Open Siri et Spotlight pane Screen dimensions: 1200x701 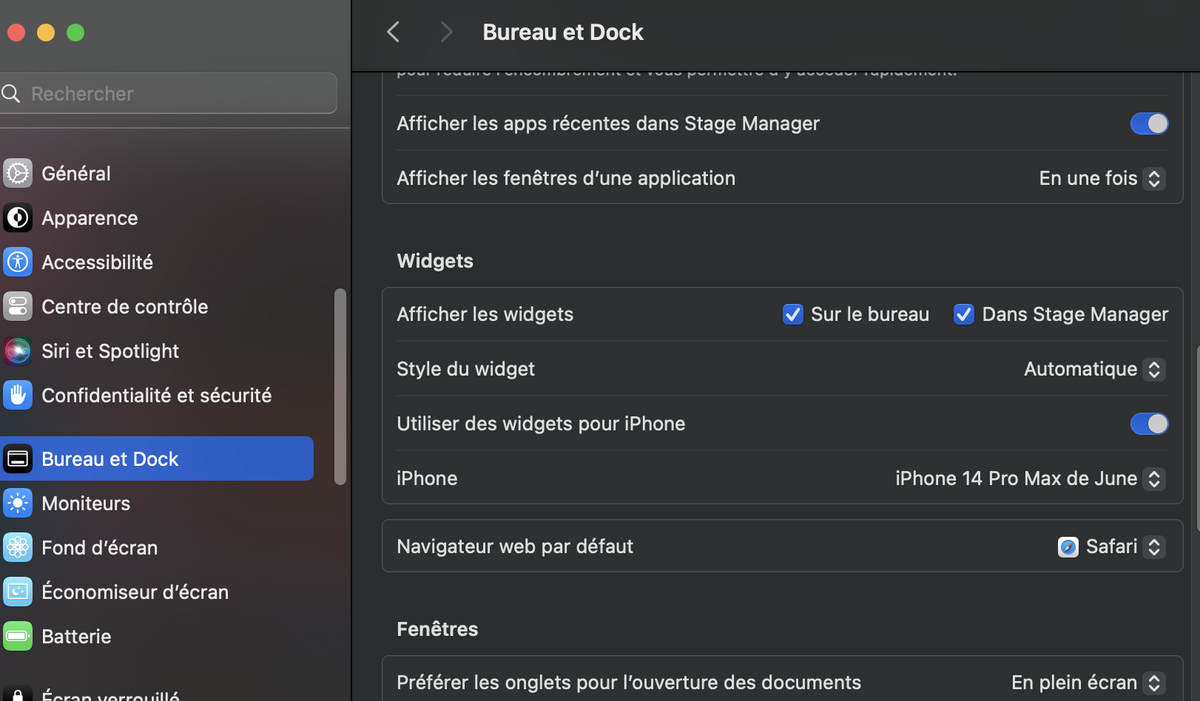point(157,351)
